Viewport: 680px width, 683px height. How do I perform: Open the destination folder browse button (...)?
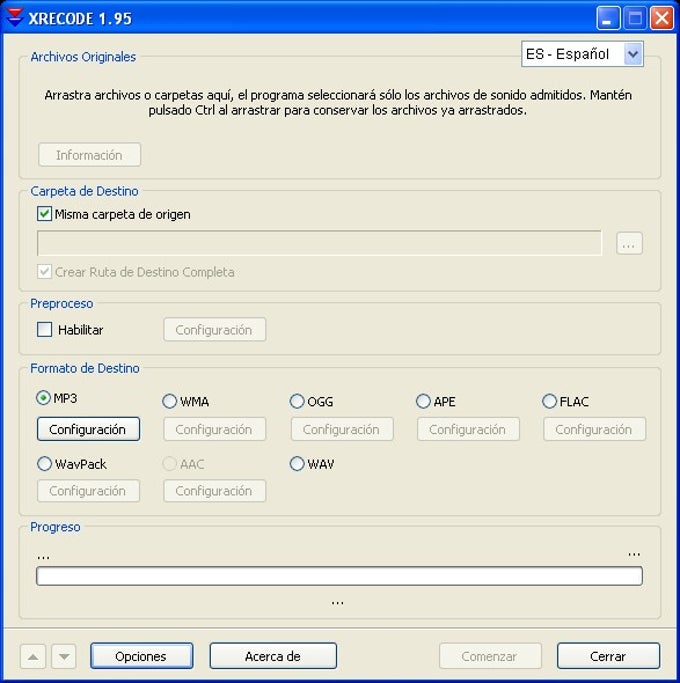point(629,243)
